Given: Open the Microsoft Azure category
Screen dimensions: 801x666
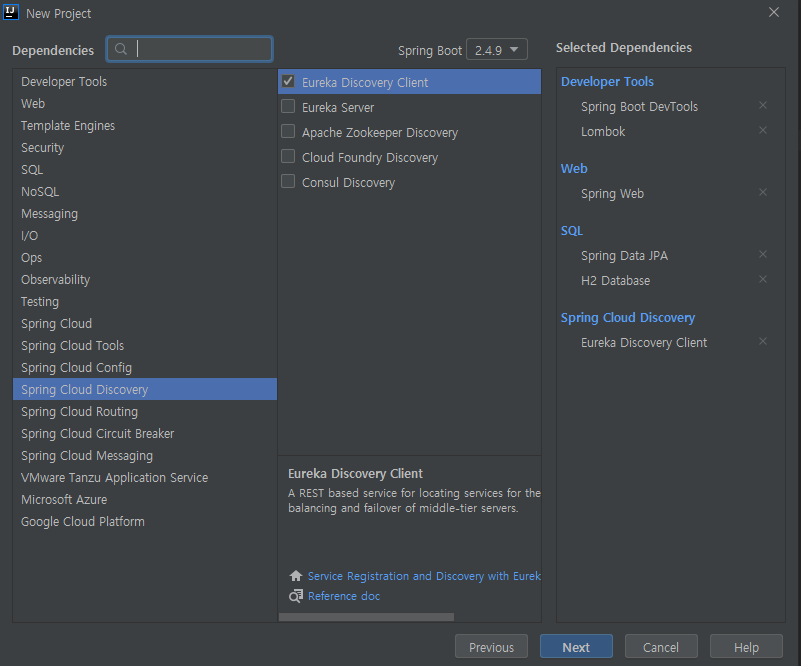Looking at the screenshot, I should [145, 499].
